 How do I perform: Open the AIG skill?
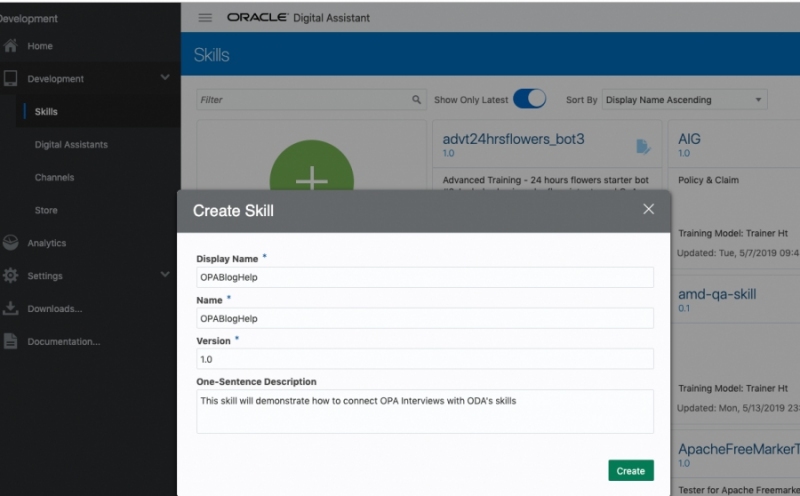pos(689,139)
